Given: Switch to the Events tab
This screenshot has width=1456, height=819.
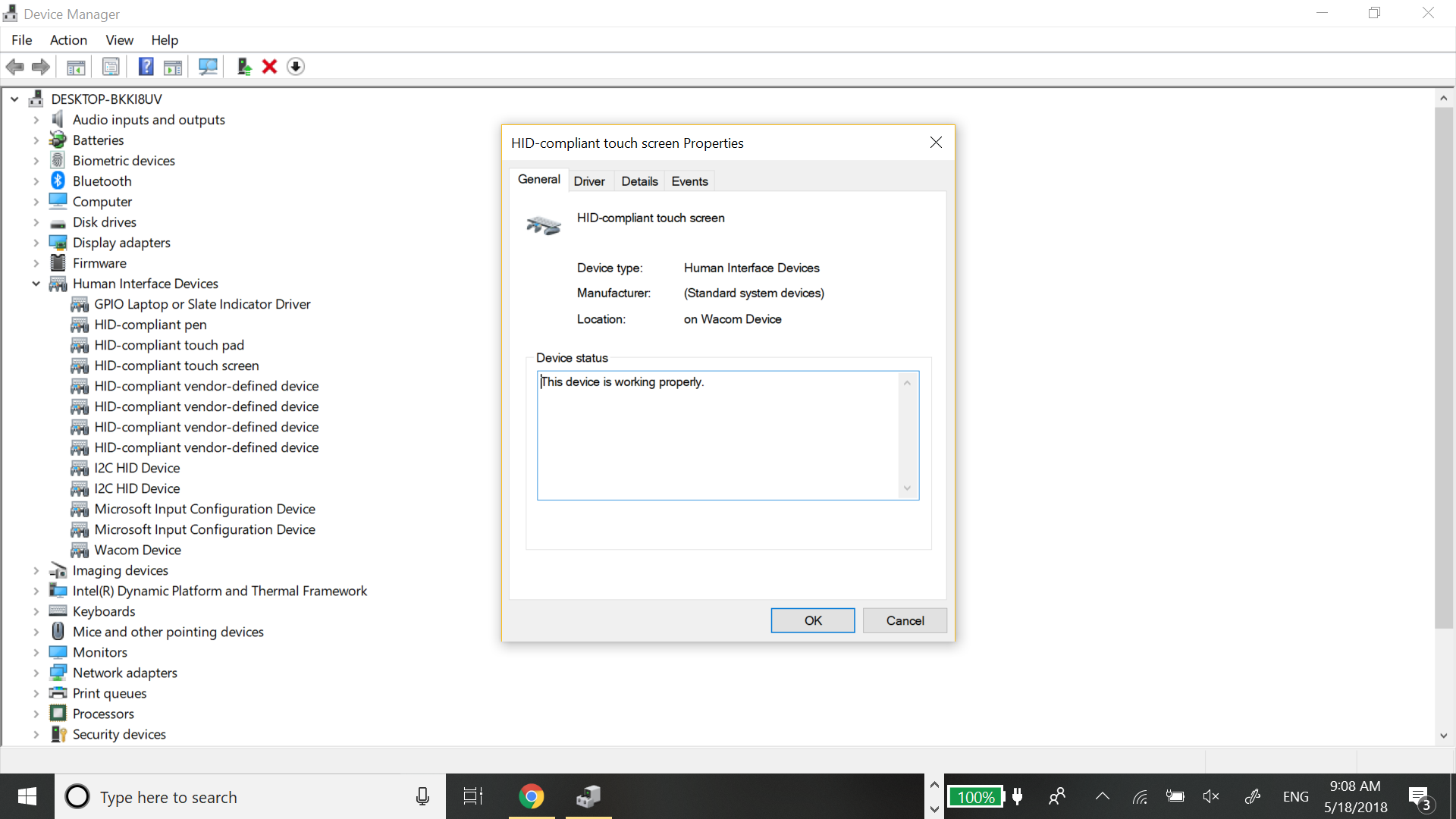Looking at the screenshot, I should tap(689, 181).
